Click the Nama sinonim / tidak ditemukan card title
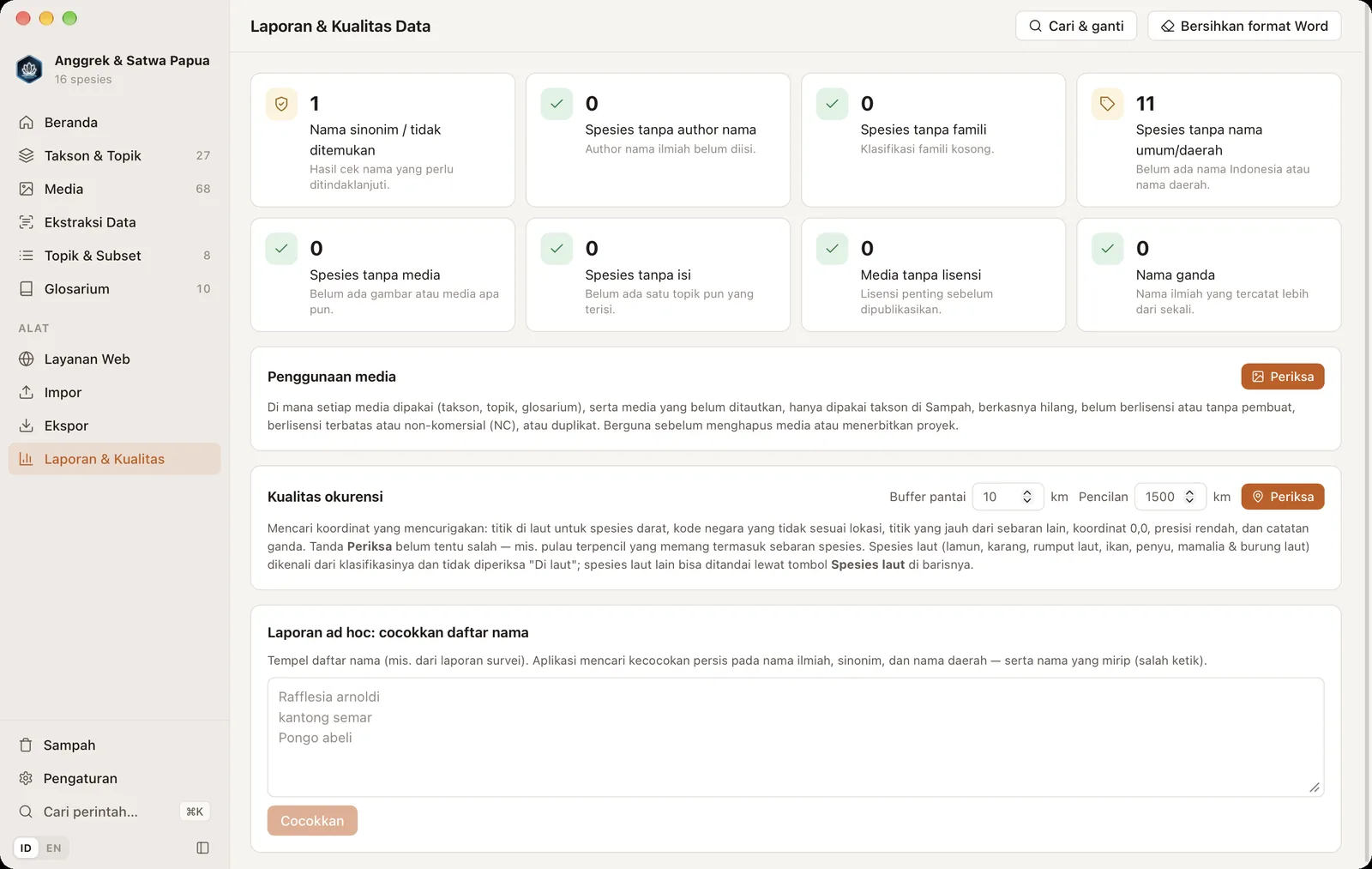This screenshot has height=869, width=1372. (376, 140)
